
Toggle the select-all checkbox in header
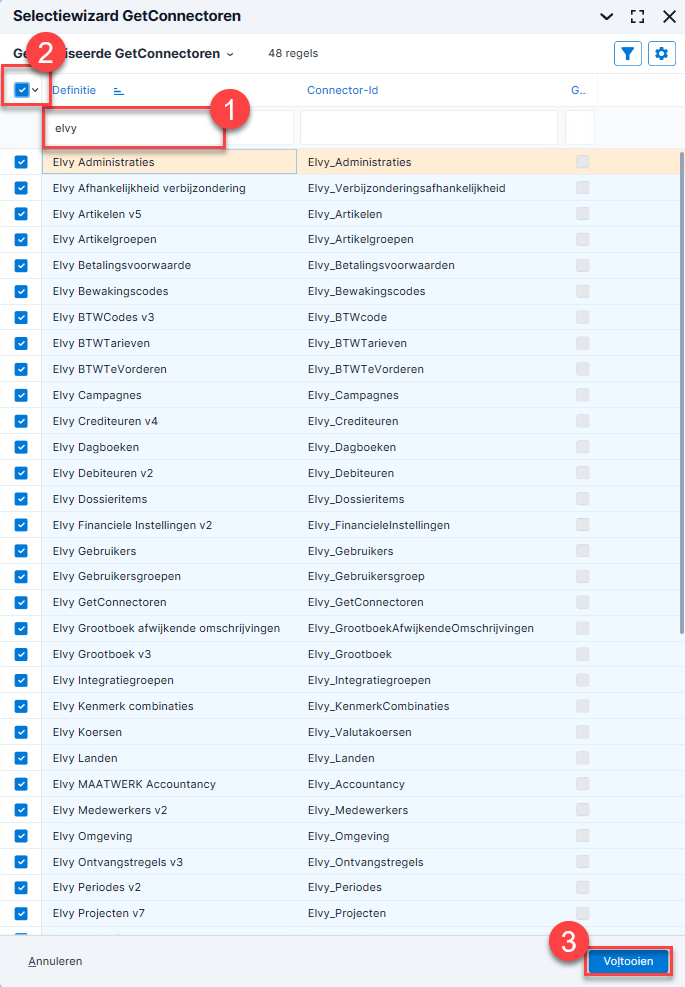22,90
